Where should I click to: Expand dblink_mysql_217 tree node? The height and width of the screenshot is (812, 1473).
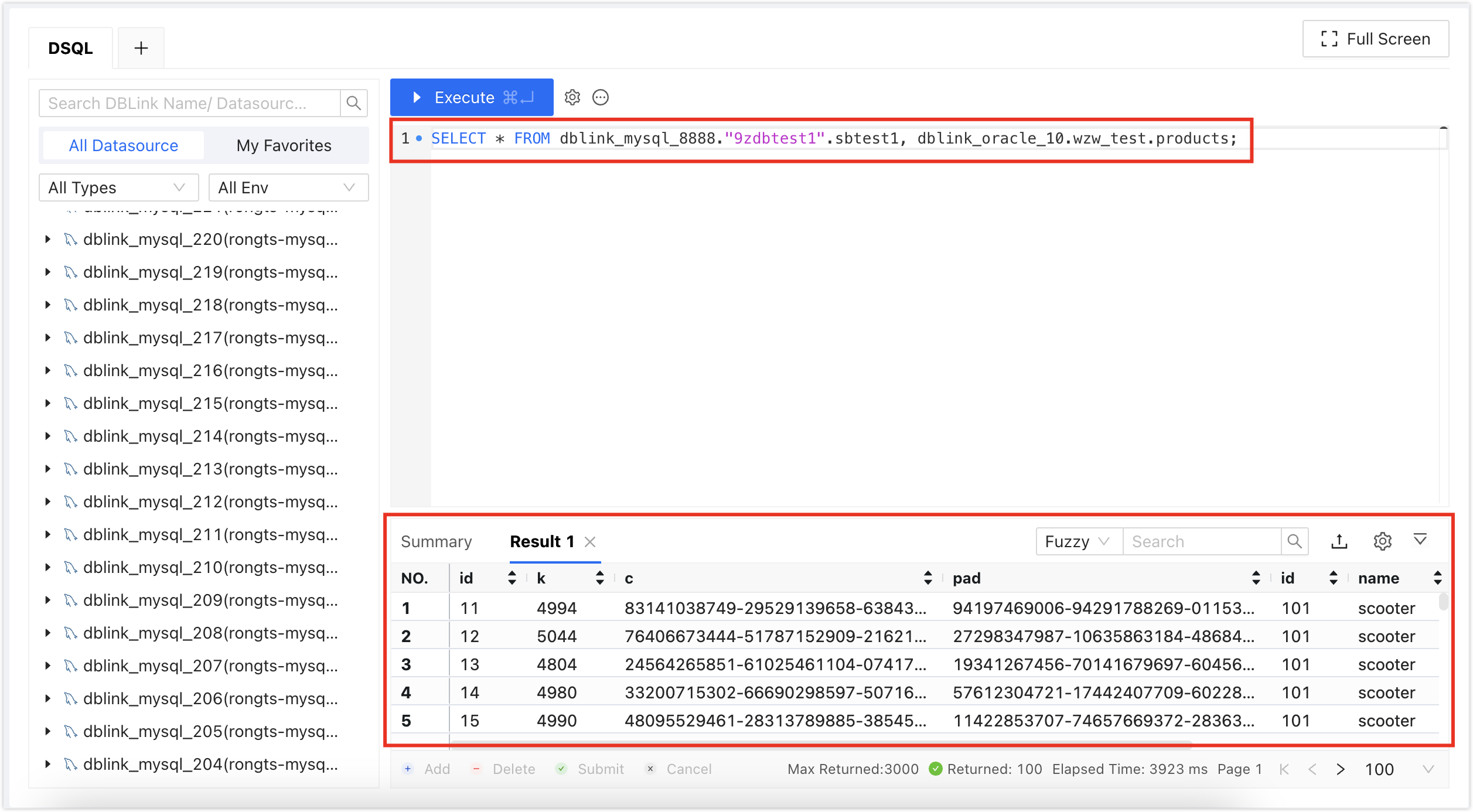pyautogui.click(x=47, y=337)
